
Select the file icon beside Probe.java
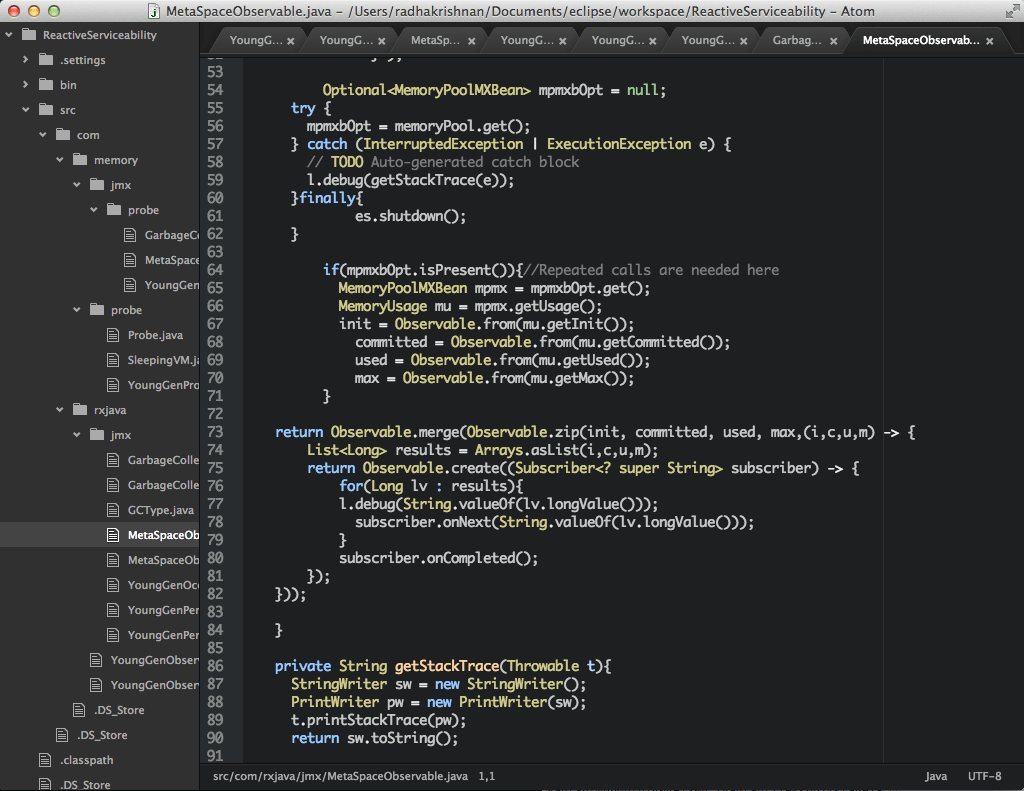pyautogui.click(x=112, y=335)
